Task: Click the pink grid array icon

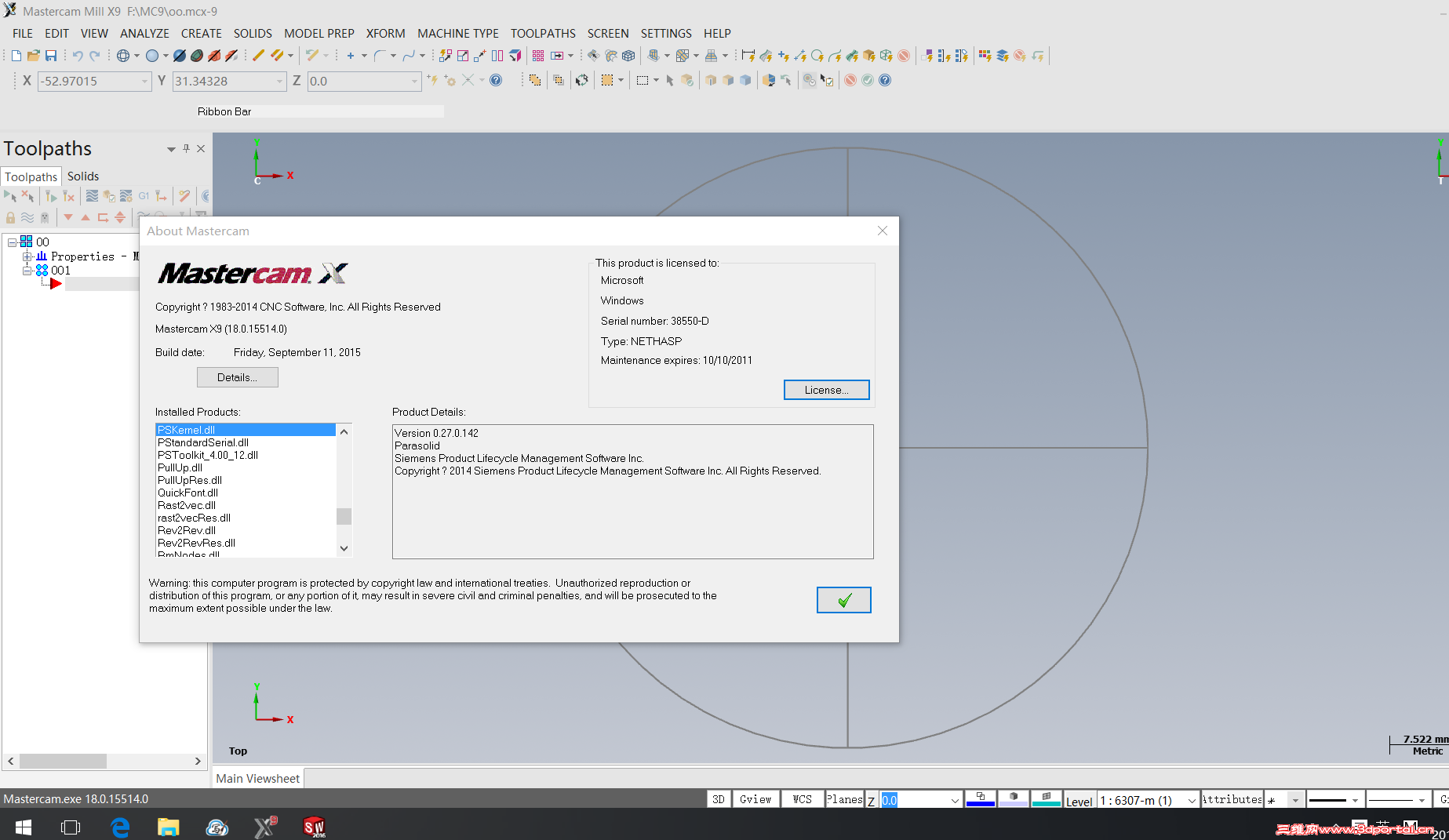Action: pyautogui.click(x=538, y=56)
